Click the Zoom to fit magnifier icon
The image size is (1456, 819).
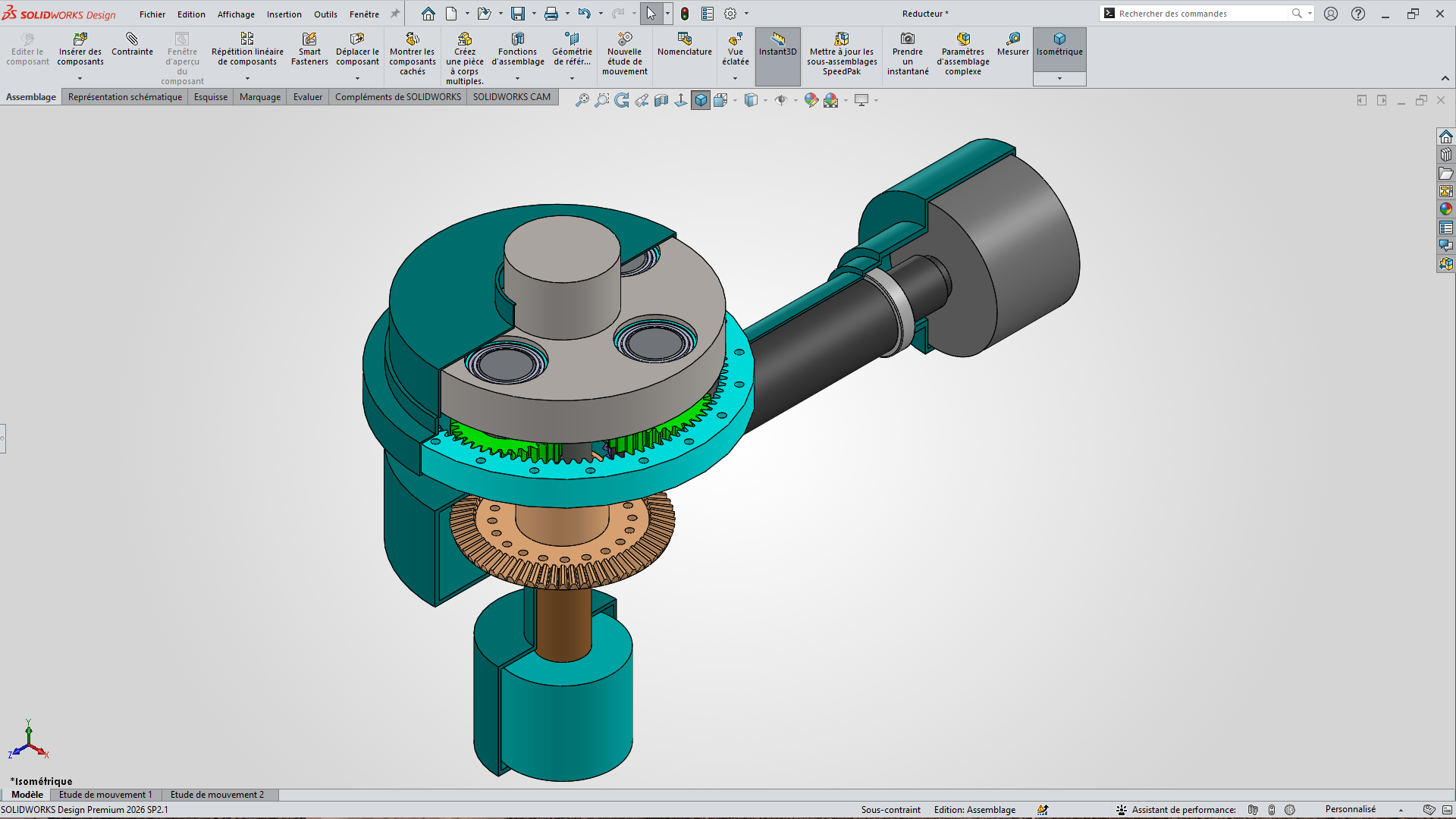[582, 100]
